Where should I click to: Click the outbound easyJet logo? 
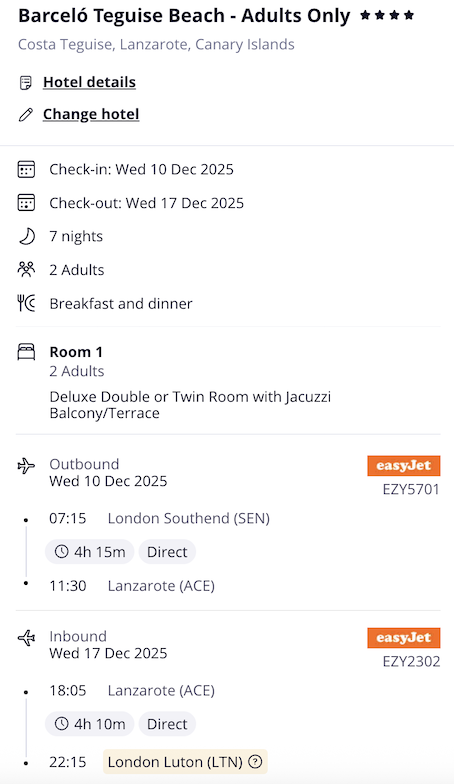(x=404, y=466)
